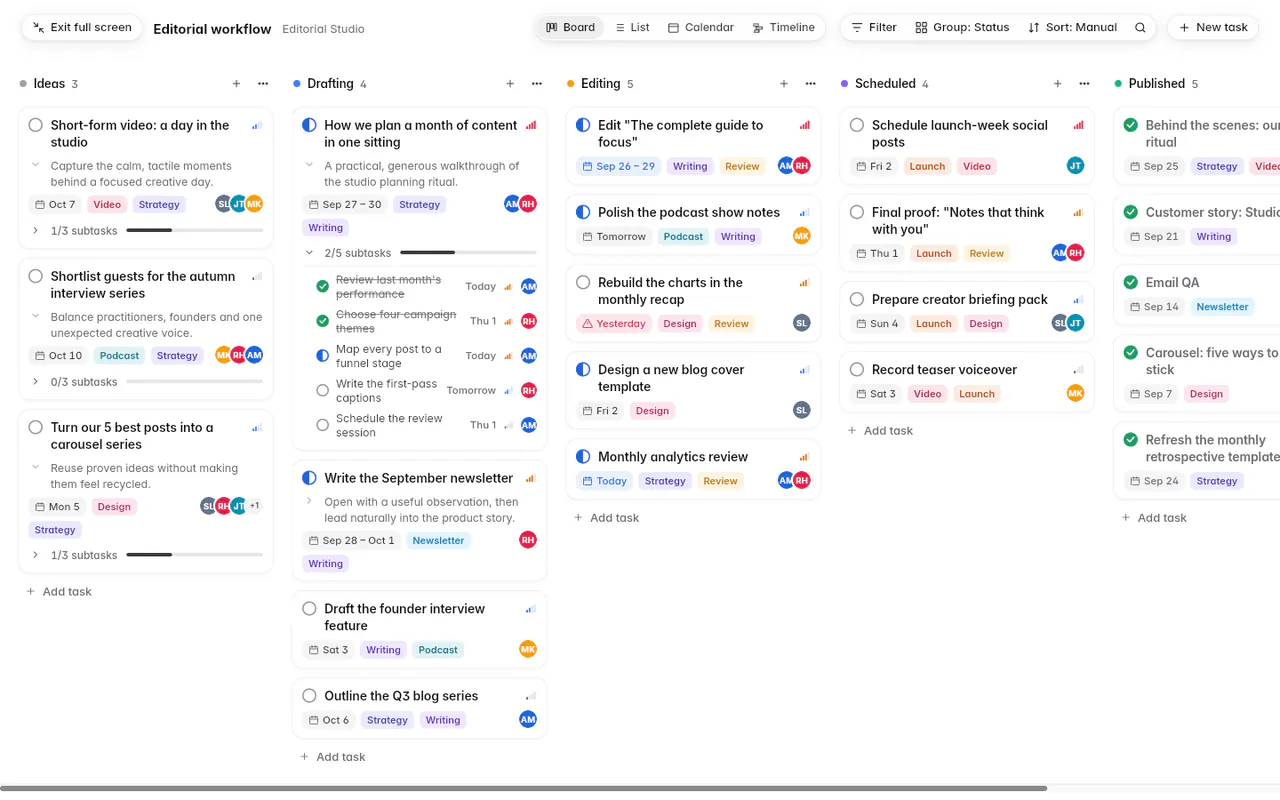Image resolution: width=1280 pixels, height=800 pixels.
Task: Click priority icon on How we plan a month card
Action: coord(531,125)
